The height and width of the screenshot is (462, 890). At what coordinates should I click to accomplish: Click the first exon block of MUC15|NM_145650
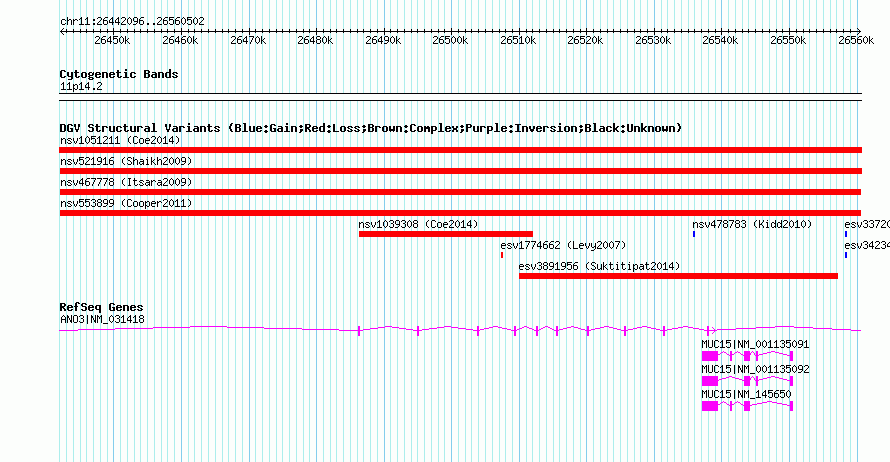click(710, 406)
